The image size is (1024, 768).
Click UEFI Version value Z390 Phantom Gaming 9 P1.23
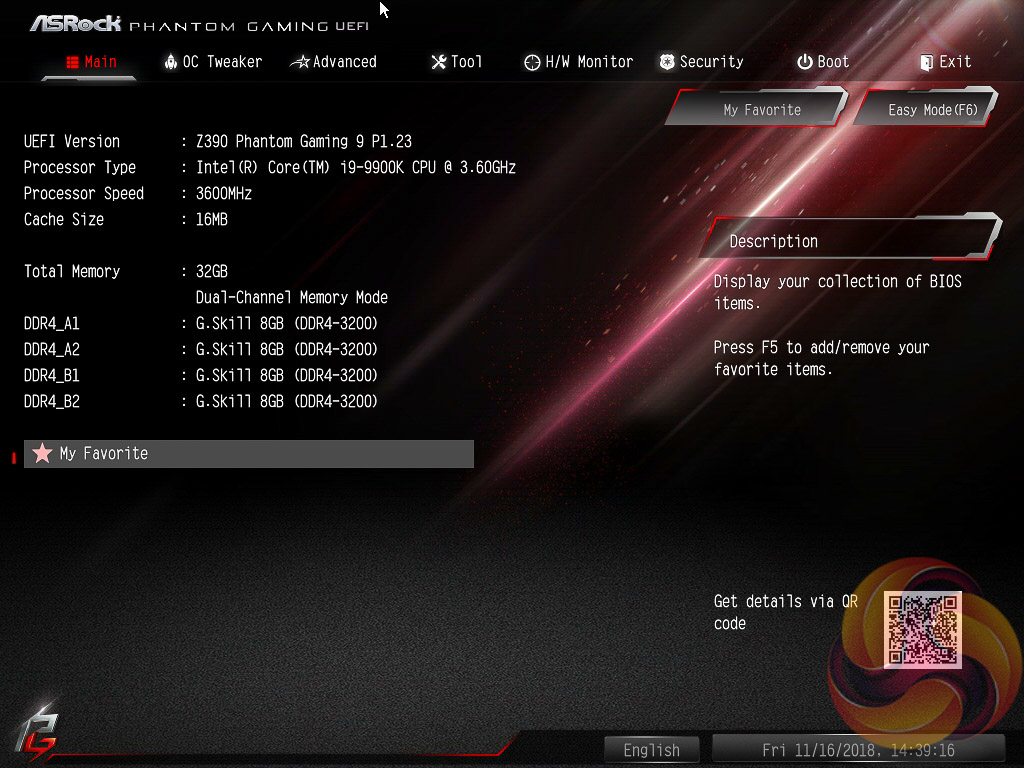[x=304, y=141]
